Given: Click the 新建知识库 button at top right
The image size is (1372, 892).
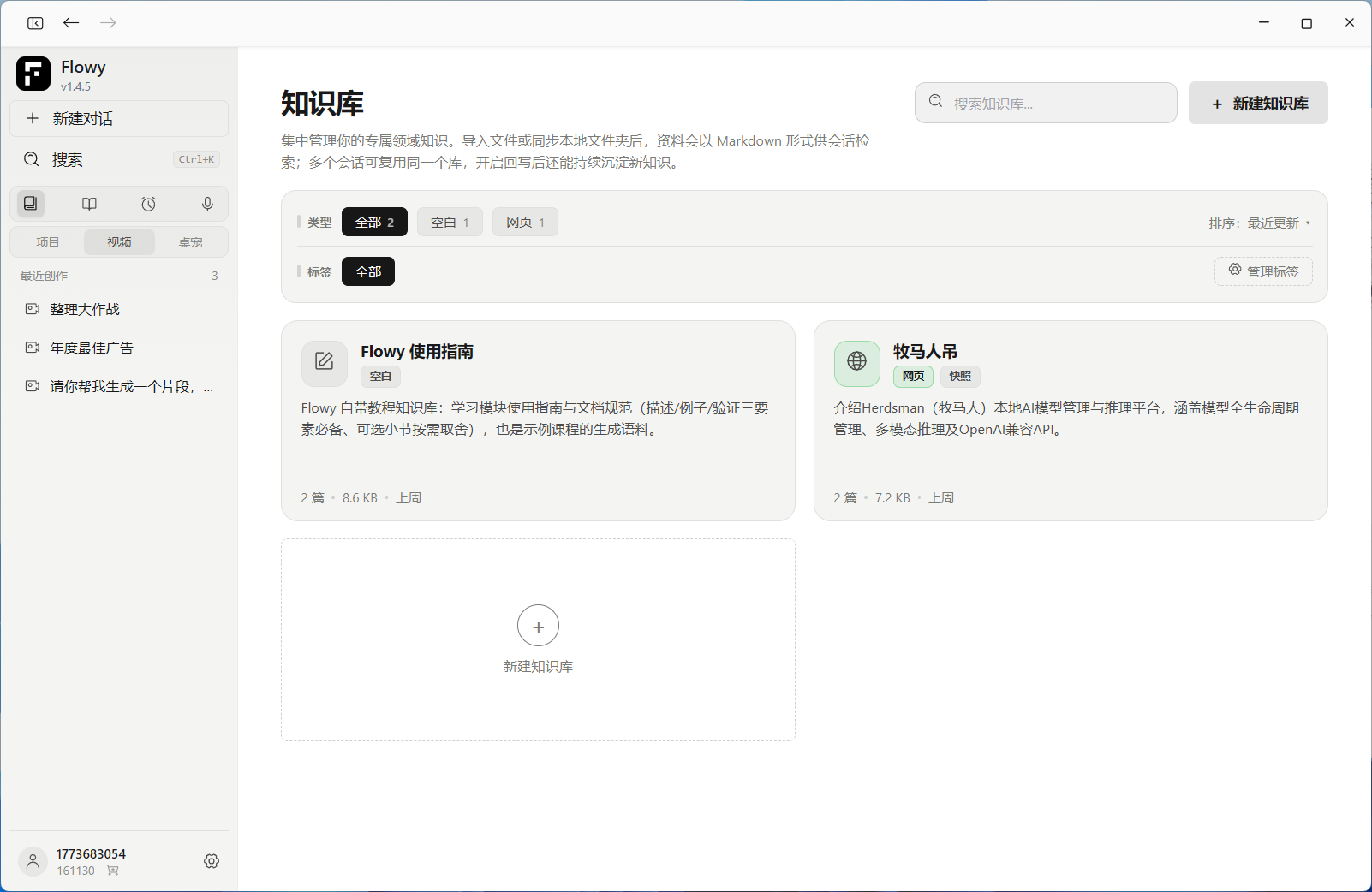Looking at the screenshot, I should coord(1258,103).
